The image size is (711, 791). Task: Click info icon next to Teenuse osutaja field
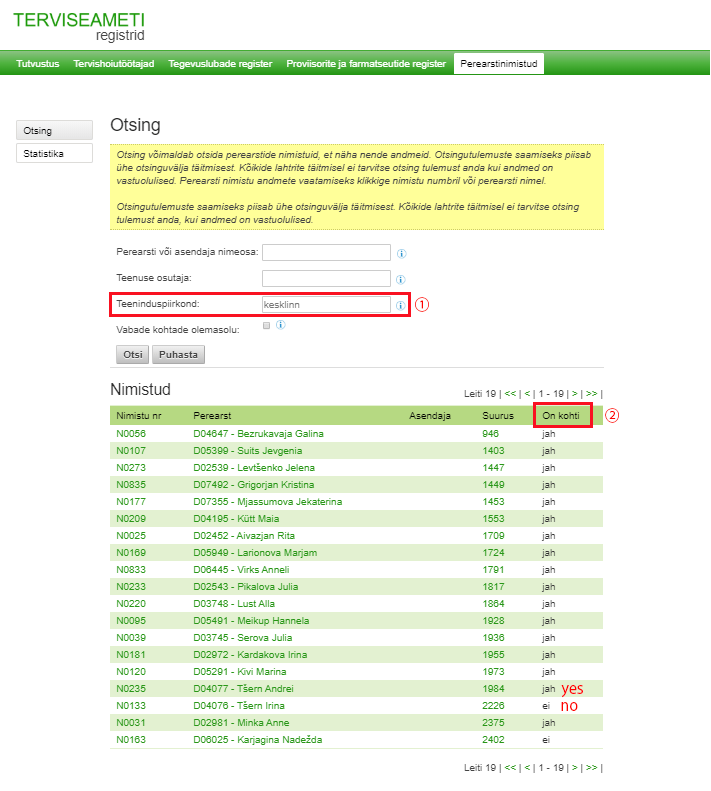(401, 280)
